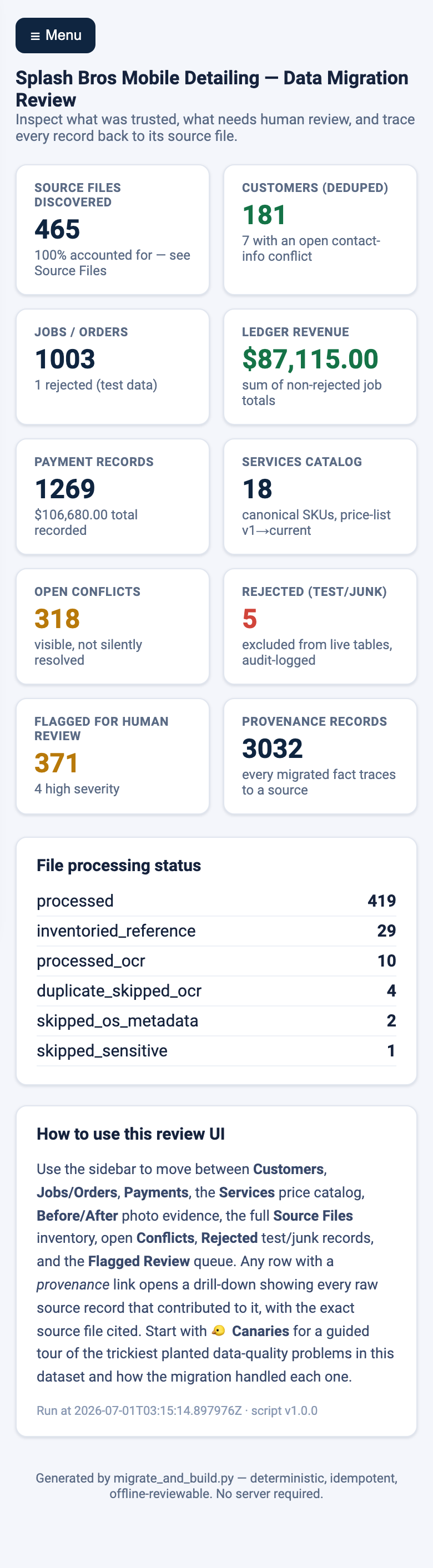Click the 'File processing status' heading
The image size is (433, 1568).
[x=119, y=866]
